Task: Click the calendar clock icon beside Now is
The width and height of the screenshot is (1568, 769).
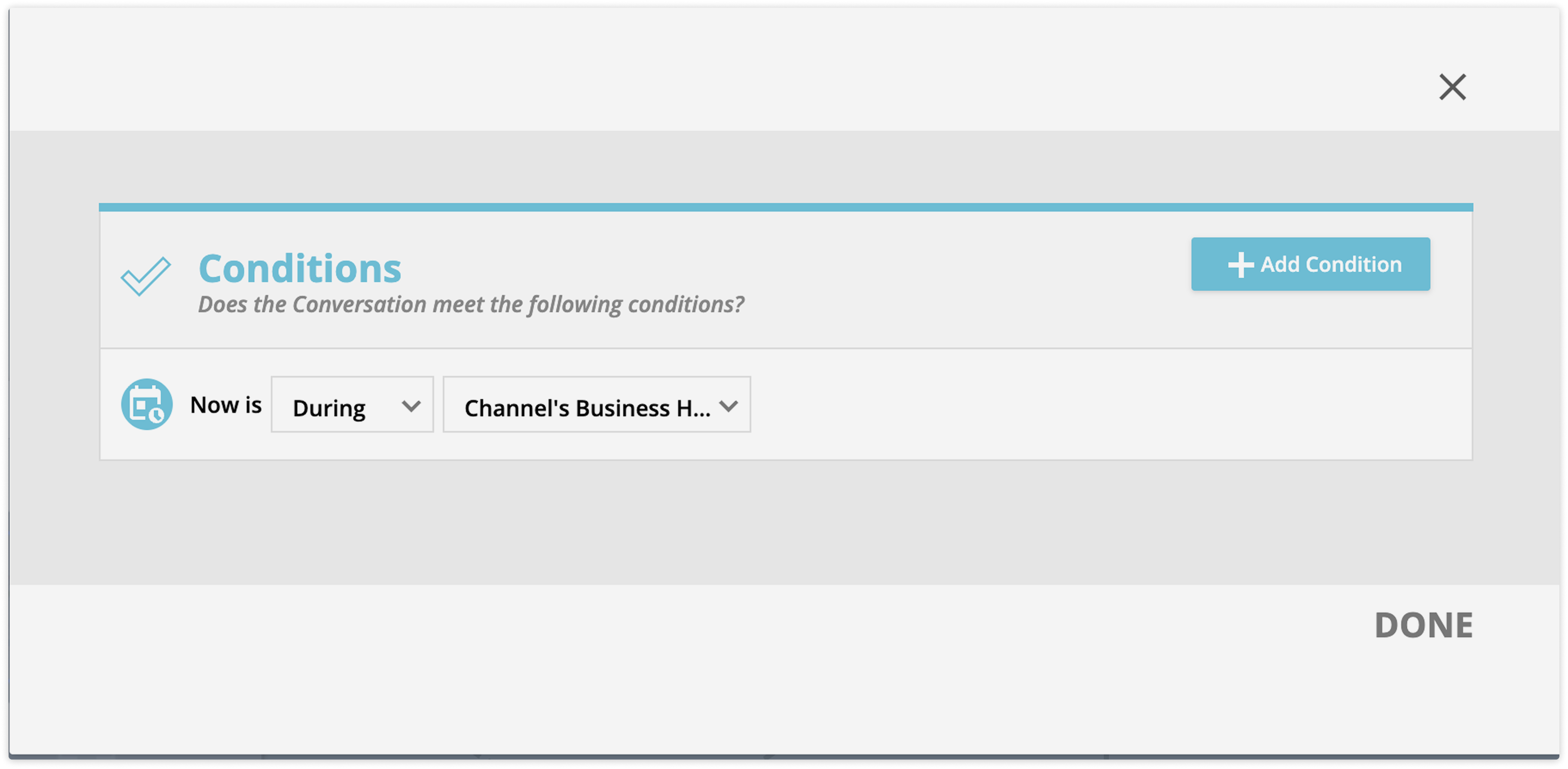Action: pyautogui.click(x=147, y=404)
